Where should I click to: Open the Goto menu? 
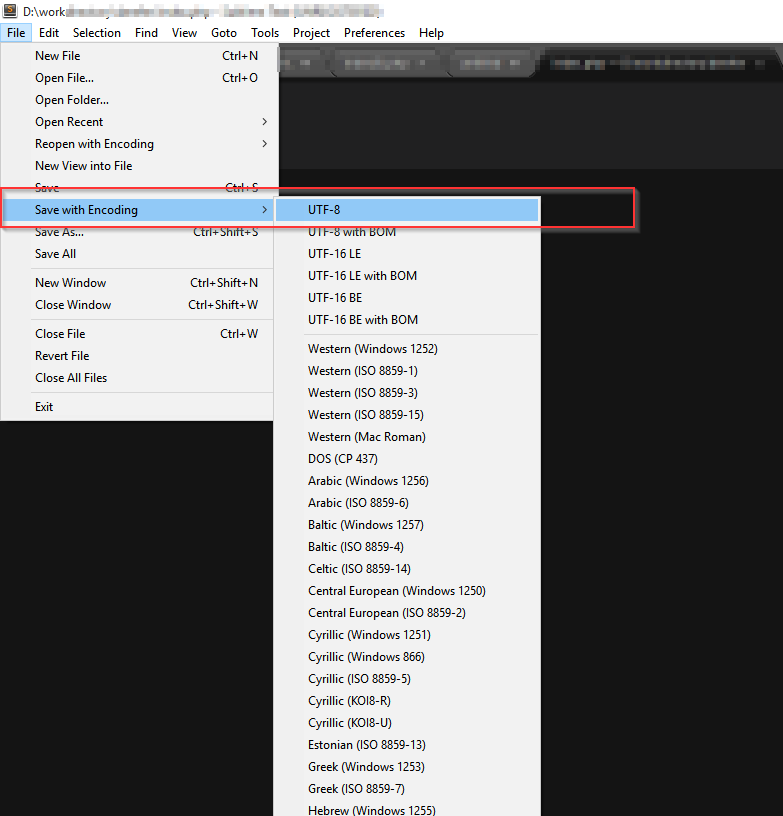(x=224, y=33)
